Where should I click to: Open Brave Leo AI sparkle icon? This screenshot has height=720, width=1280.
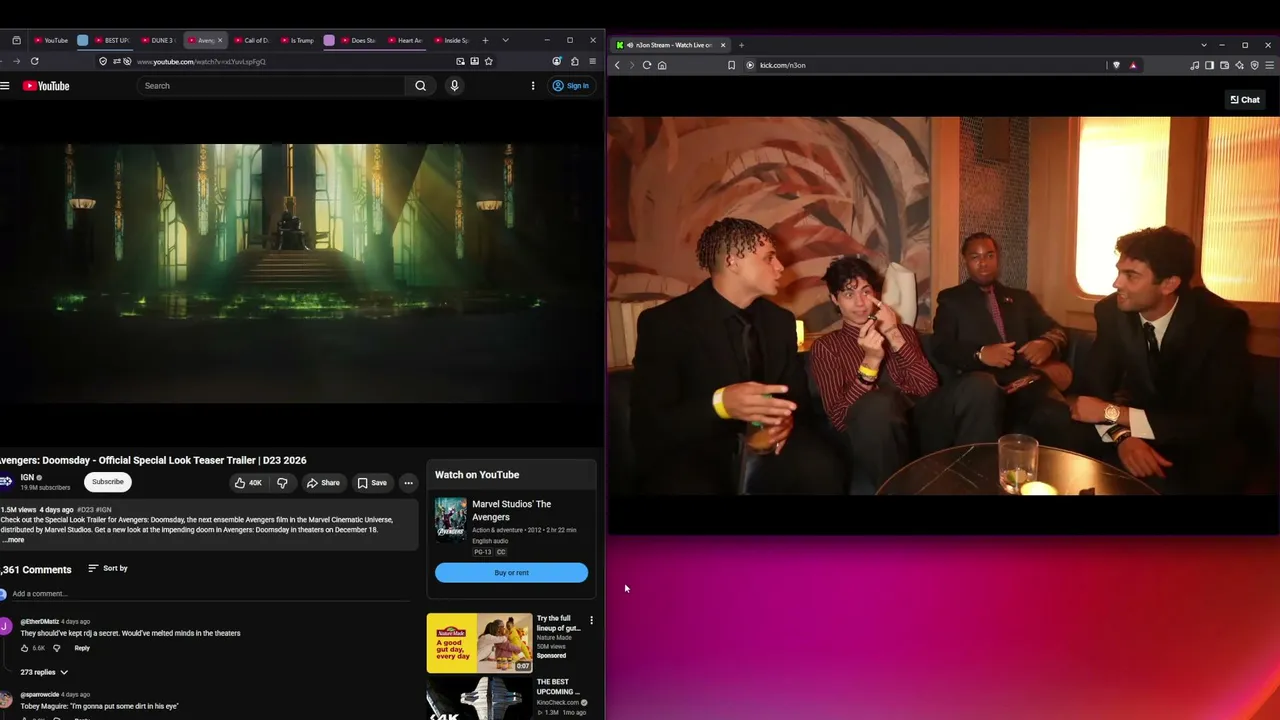(1239, 65)
